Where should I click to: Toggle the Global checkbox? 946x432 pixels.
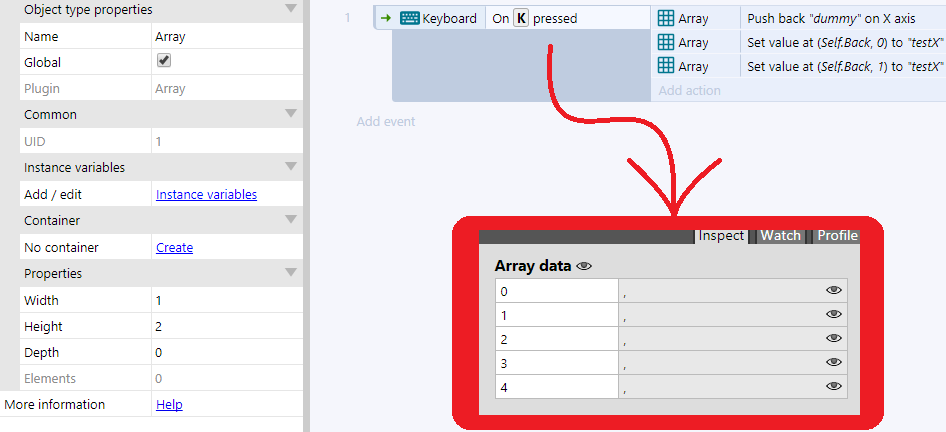point(163,61)
